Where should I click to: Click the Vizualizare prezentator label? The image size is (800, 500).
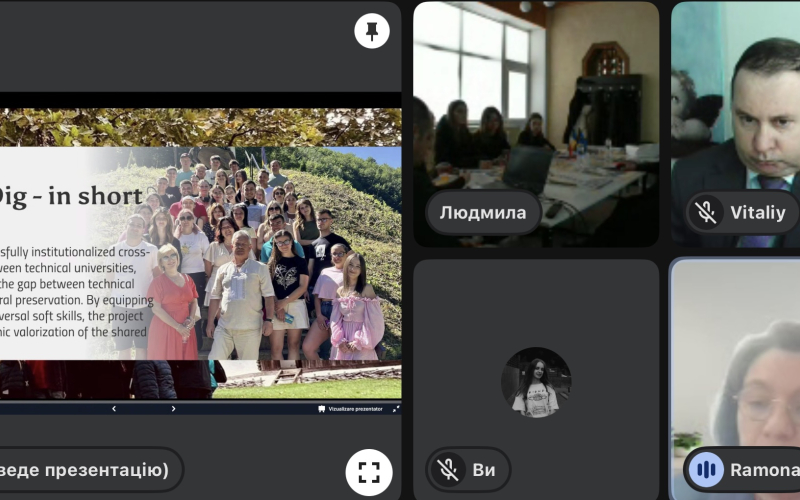click(x=356, y=409)
